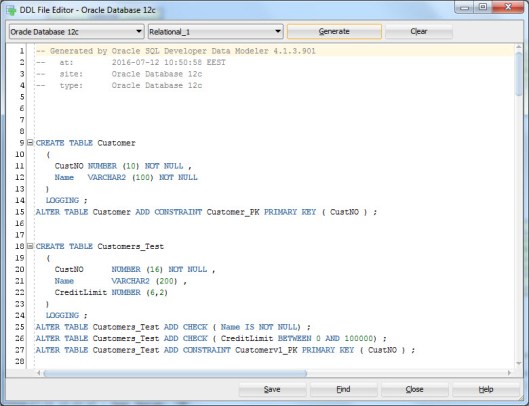Click line number 28 in the gutter
This screenshot has width=529, height=406.
click(20, 361)
